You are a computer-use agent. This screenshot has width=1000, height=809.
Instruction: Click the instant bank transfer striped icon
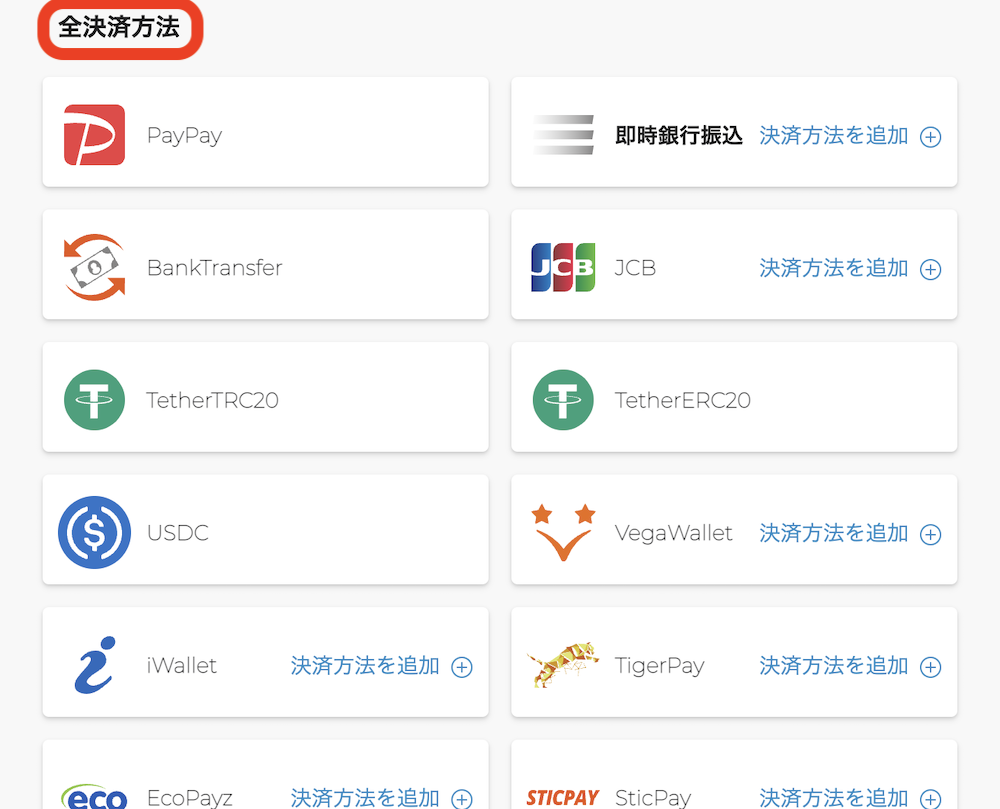[x=563, y=135]
